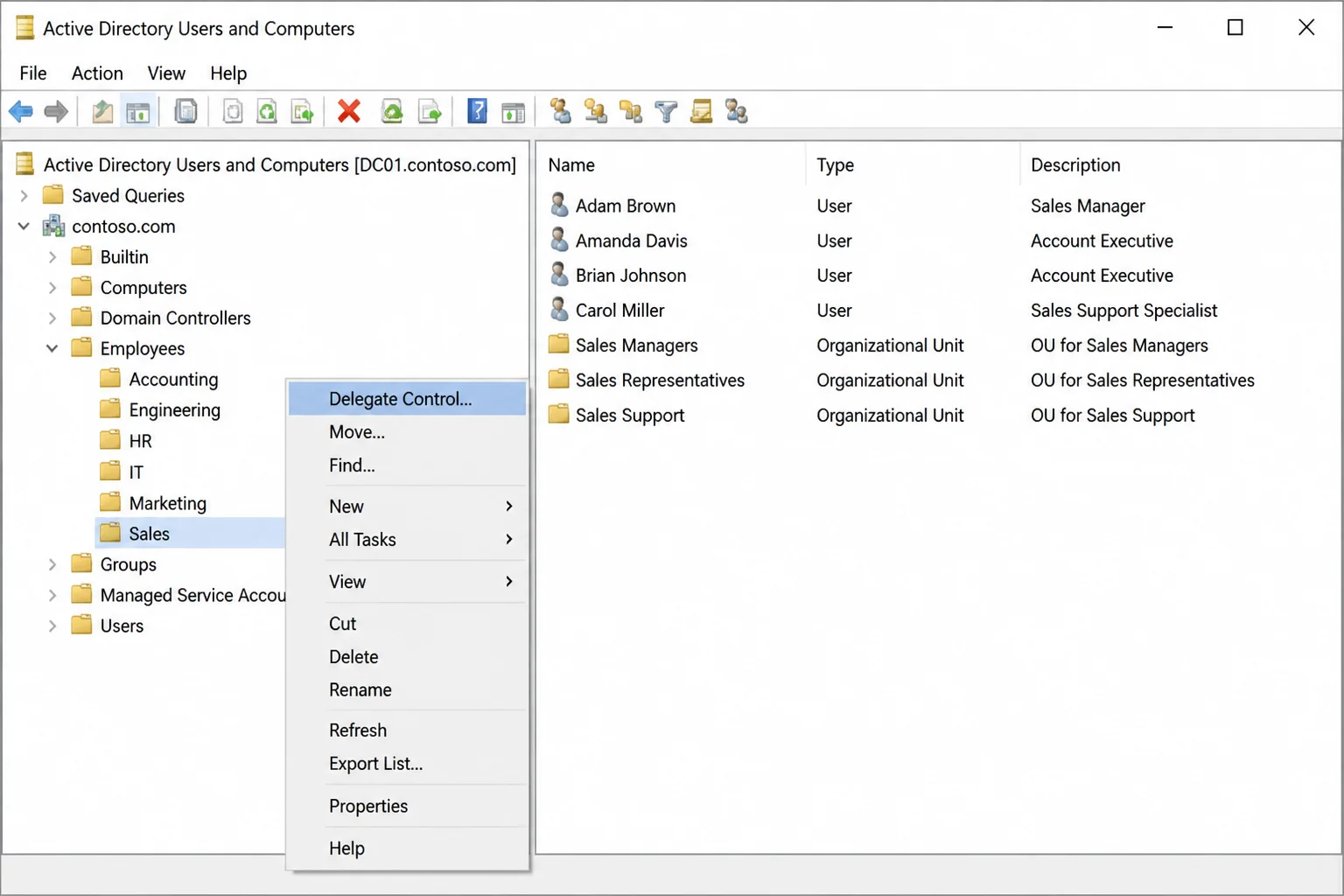Click the gray stacked-pages toolbar icon

click(x=185, y=111)
